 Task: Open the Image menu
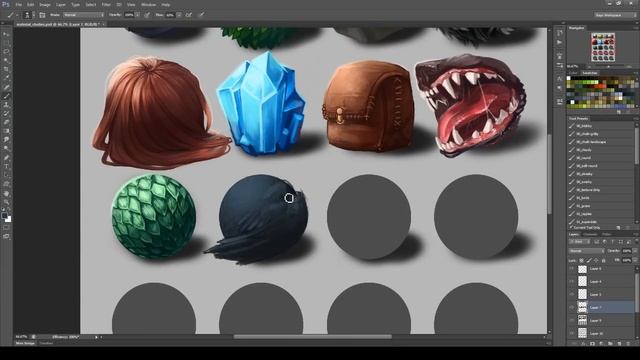(44, 5)
